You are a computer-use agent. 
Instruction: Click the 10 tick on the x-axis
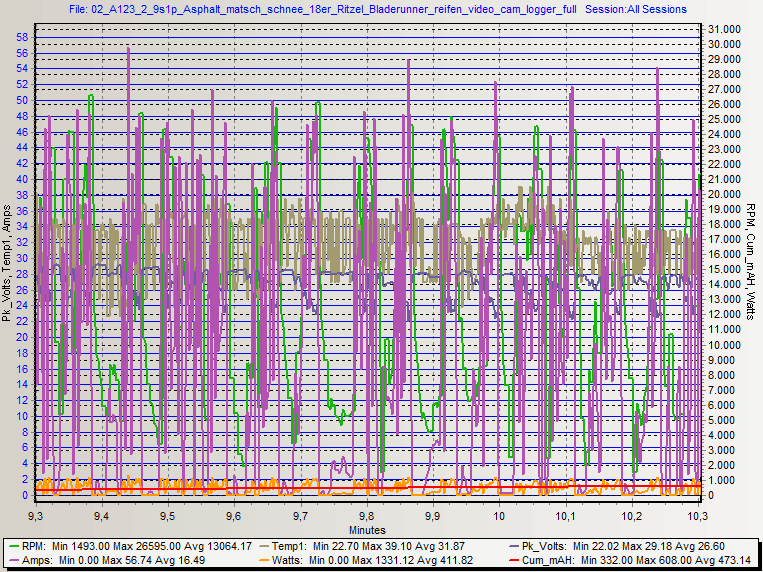500,515
